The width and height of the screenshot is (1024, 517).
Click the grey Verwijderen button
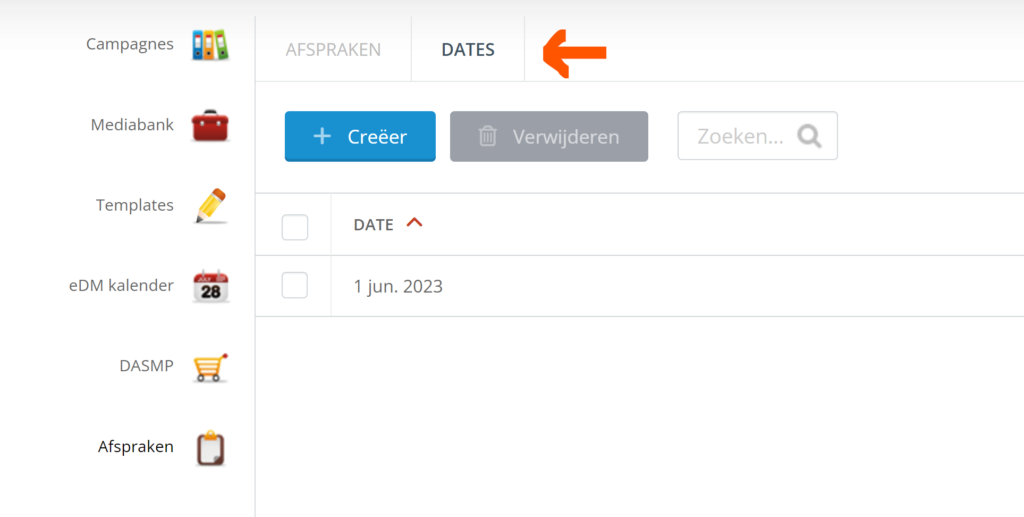549,136
